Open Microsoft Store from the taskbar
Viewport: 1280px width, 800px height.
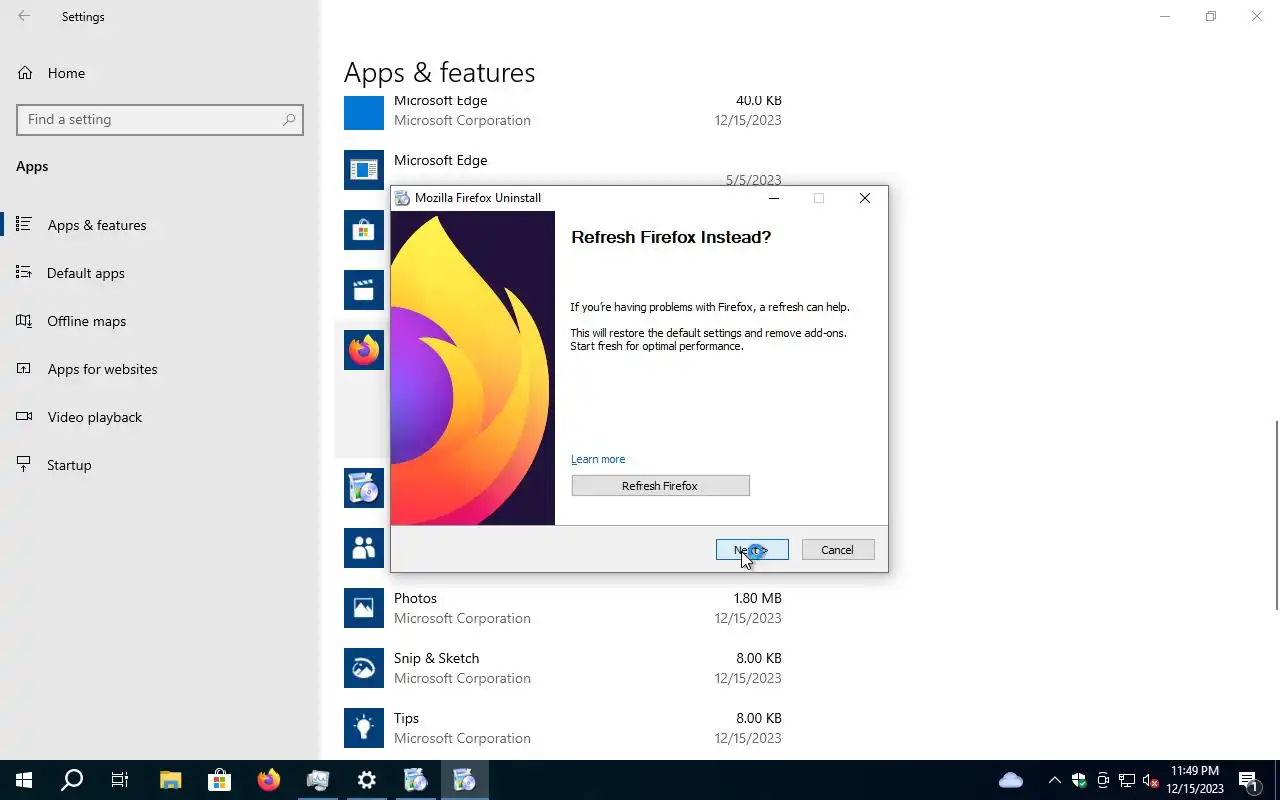[219, 780]
